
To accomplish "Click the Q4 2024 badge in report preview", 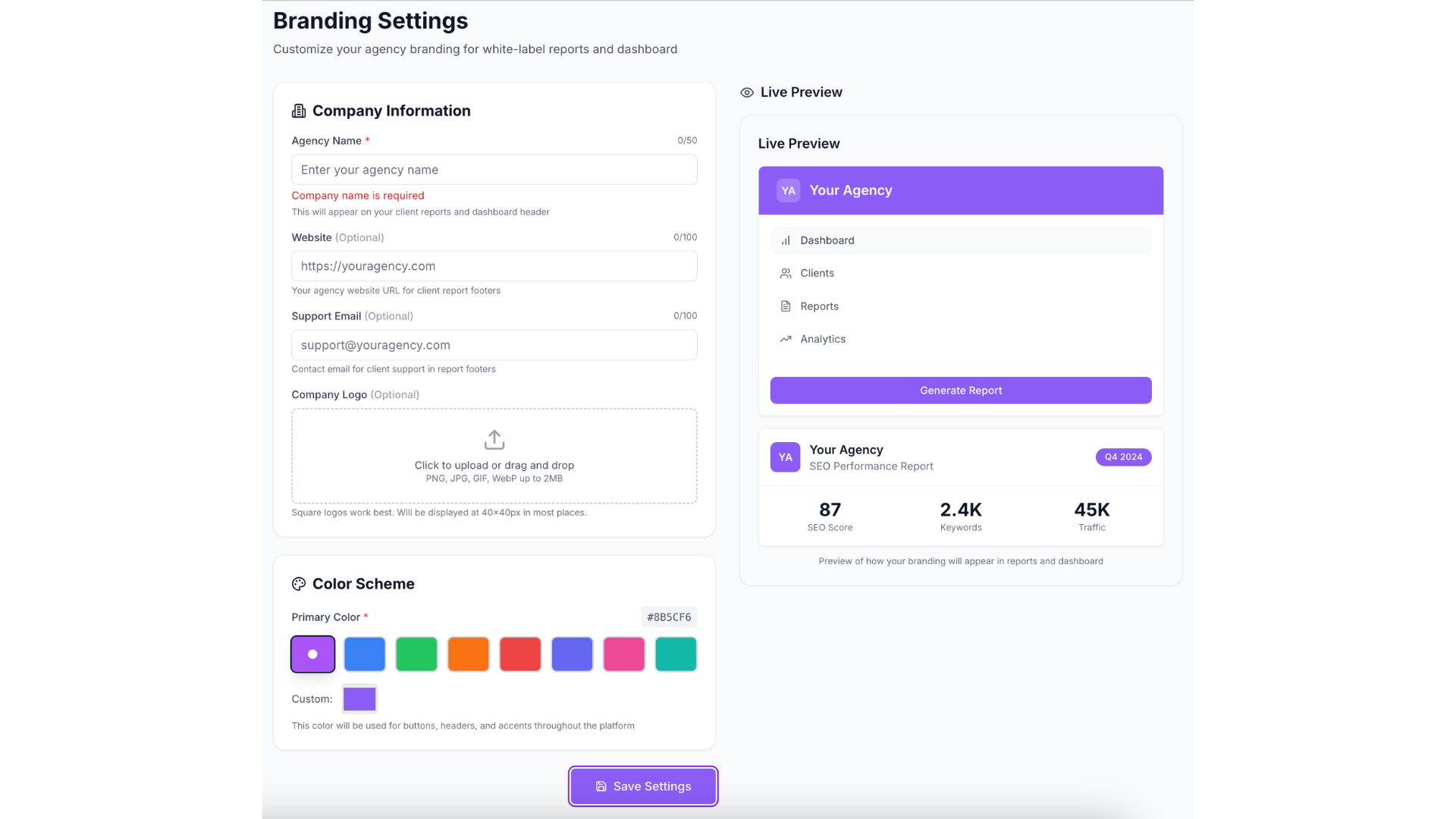I will (1123, 457).
